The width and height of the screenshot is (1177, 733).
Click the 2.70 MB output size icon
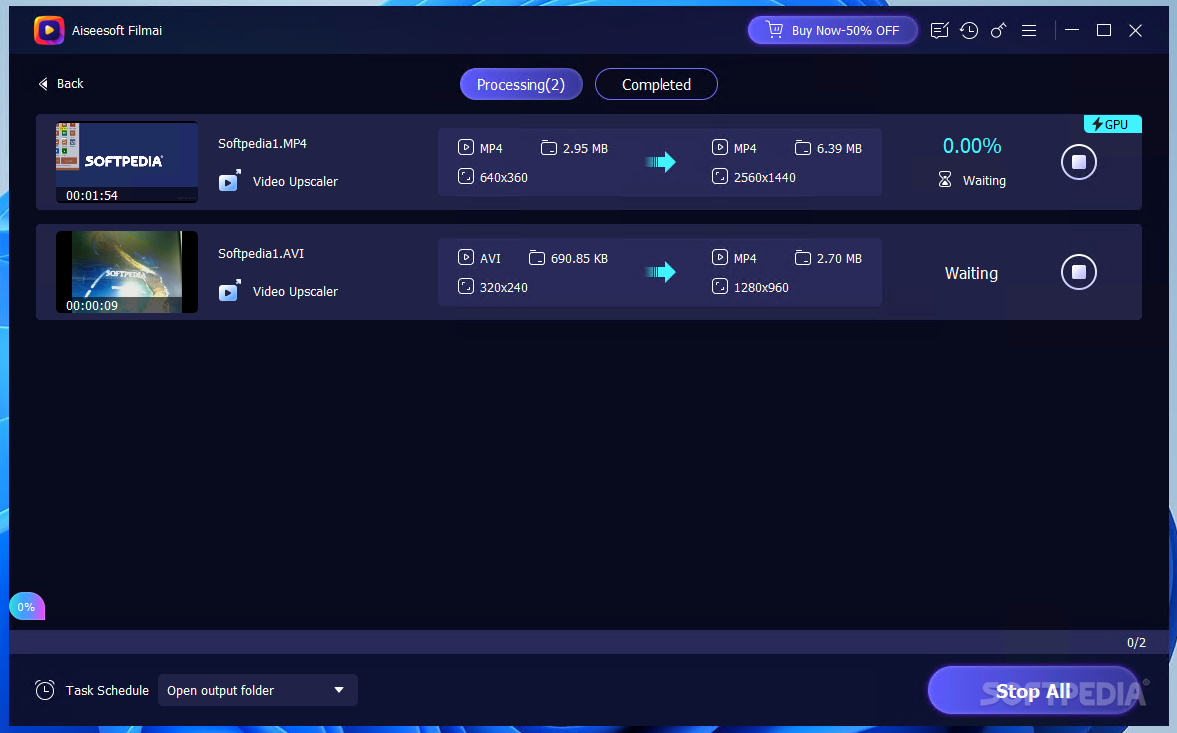(x=802, y=257)
